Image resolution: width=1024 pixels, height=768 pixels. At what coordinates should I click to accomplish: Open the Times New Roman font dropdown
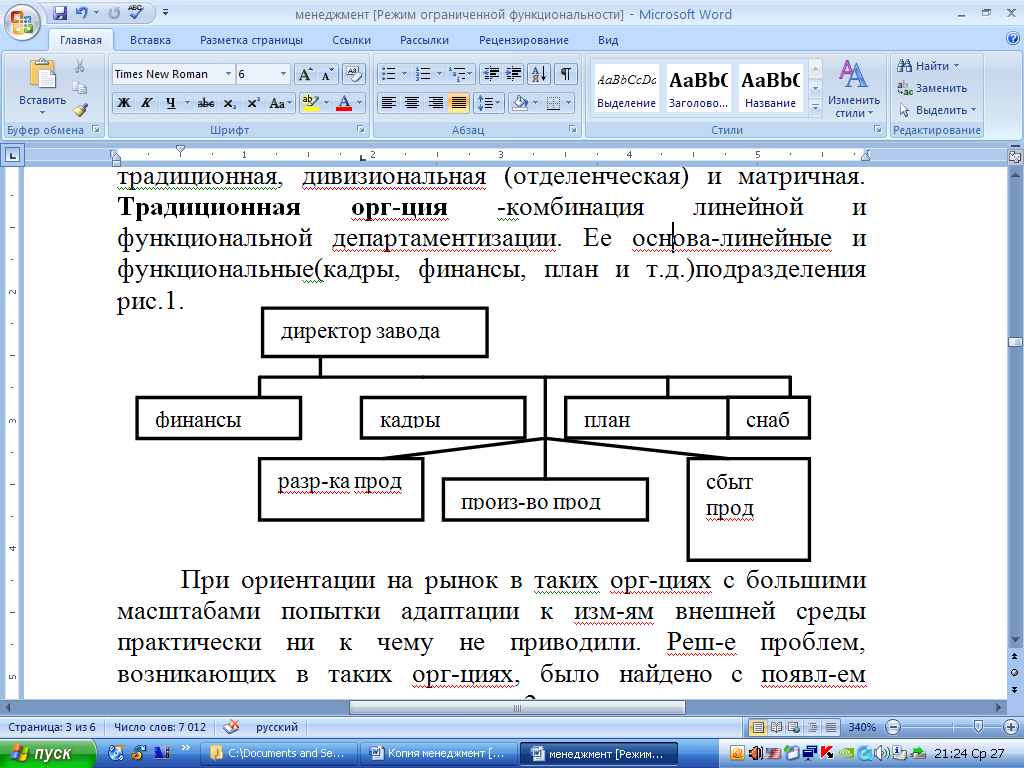coord(228,74)
